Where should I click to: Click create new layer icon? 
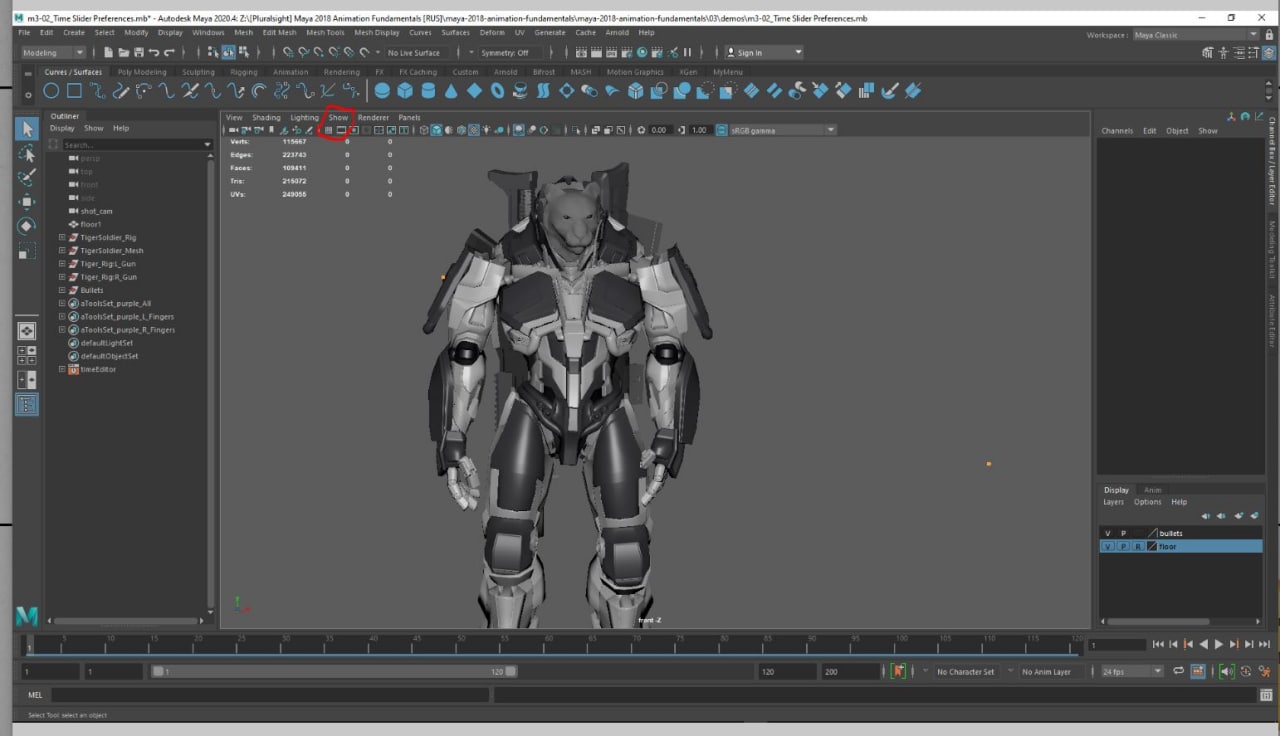[x=1239, y=516]
